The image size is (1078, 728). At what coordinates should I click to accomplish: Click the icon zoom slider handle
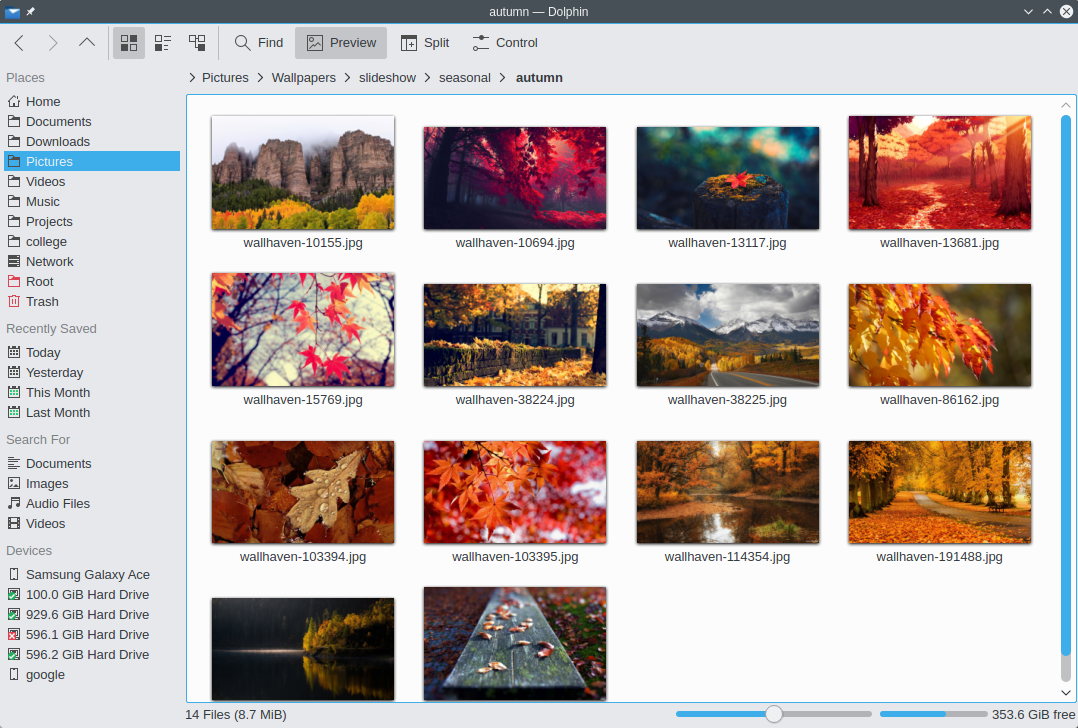click(x=773, y=714)
